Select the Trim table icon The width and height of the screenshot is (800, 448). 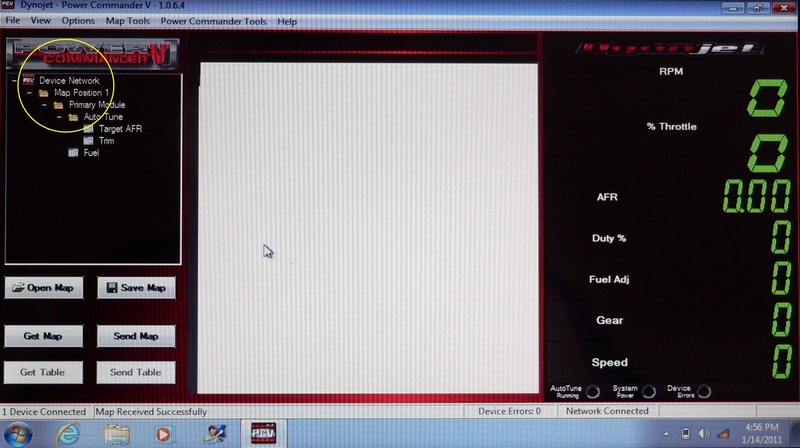(89, 141)
